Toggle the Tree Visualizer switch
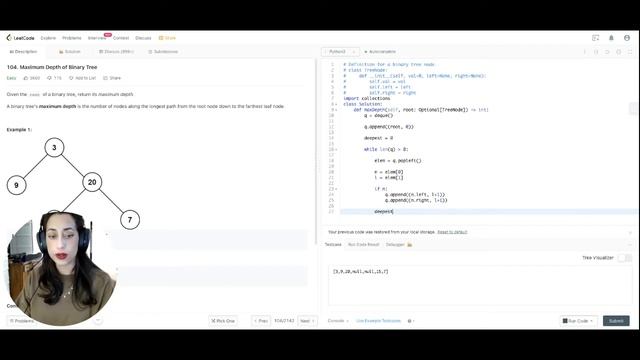This screenshot has height=360, width=640. coord(624,258)
